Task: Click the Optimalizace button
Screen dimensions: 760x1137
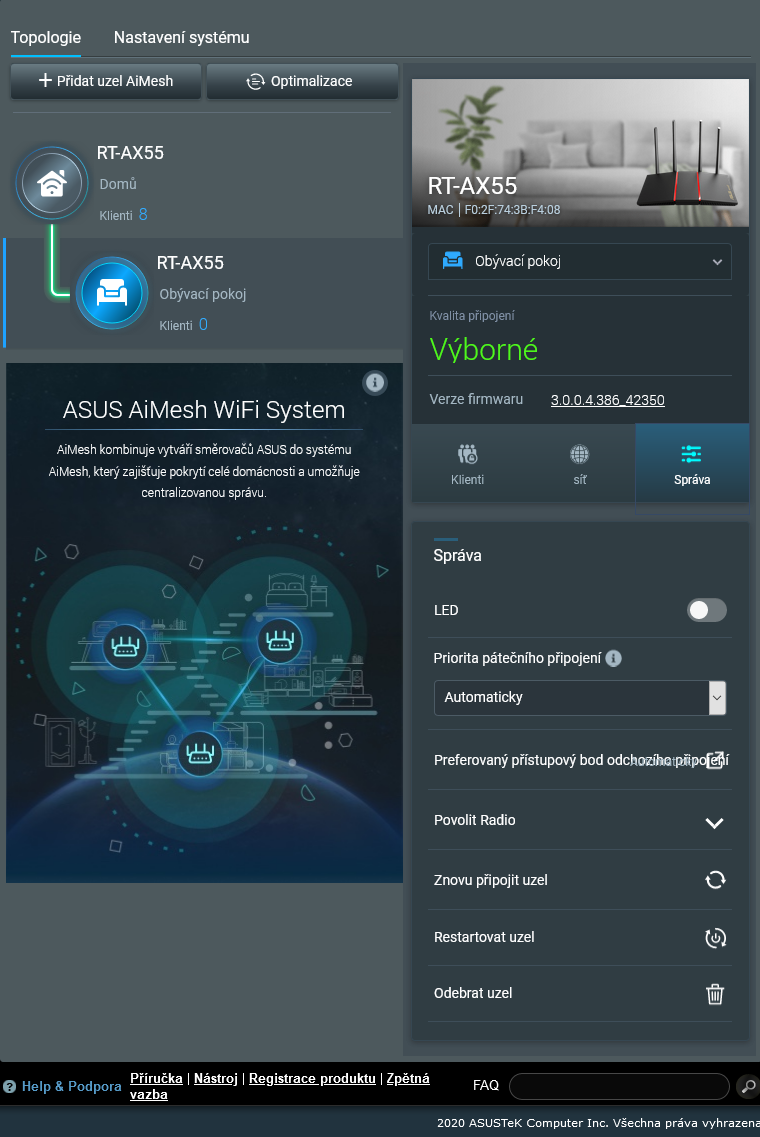Action: [302, 82]
